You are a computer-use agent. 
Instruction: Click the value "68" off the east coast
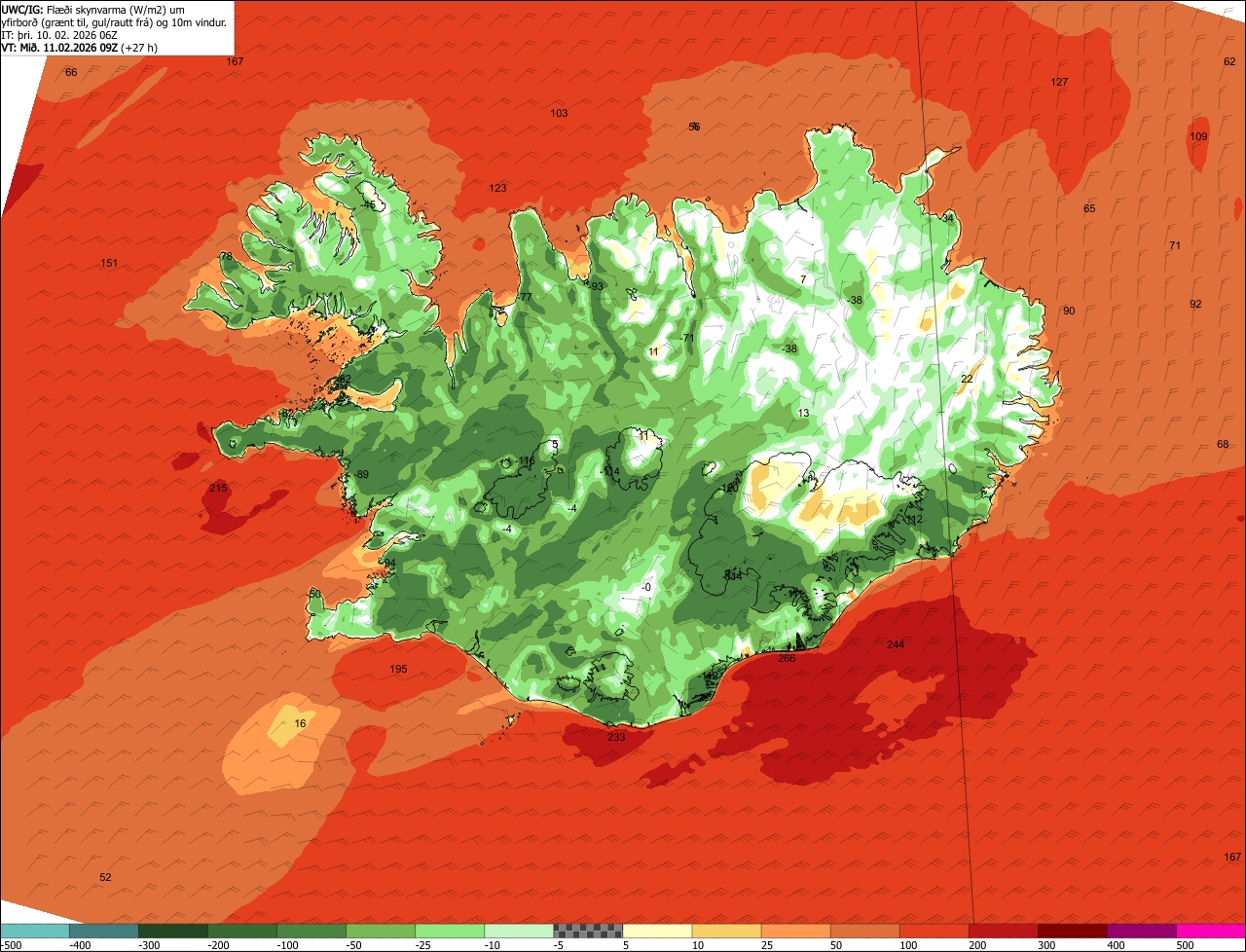point(1223,444)
